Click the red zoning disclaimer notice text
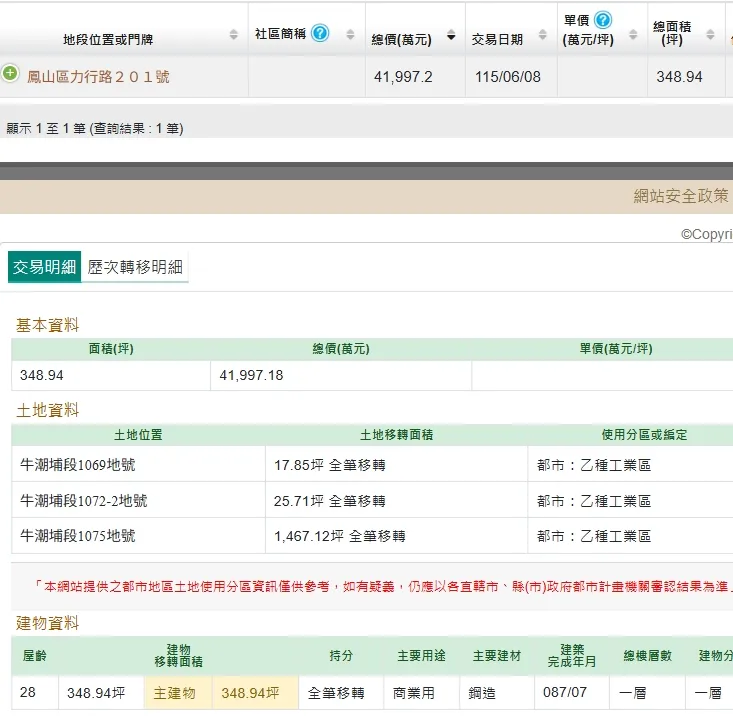This screenshot has height=717, width=733. [382, 586]
